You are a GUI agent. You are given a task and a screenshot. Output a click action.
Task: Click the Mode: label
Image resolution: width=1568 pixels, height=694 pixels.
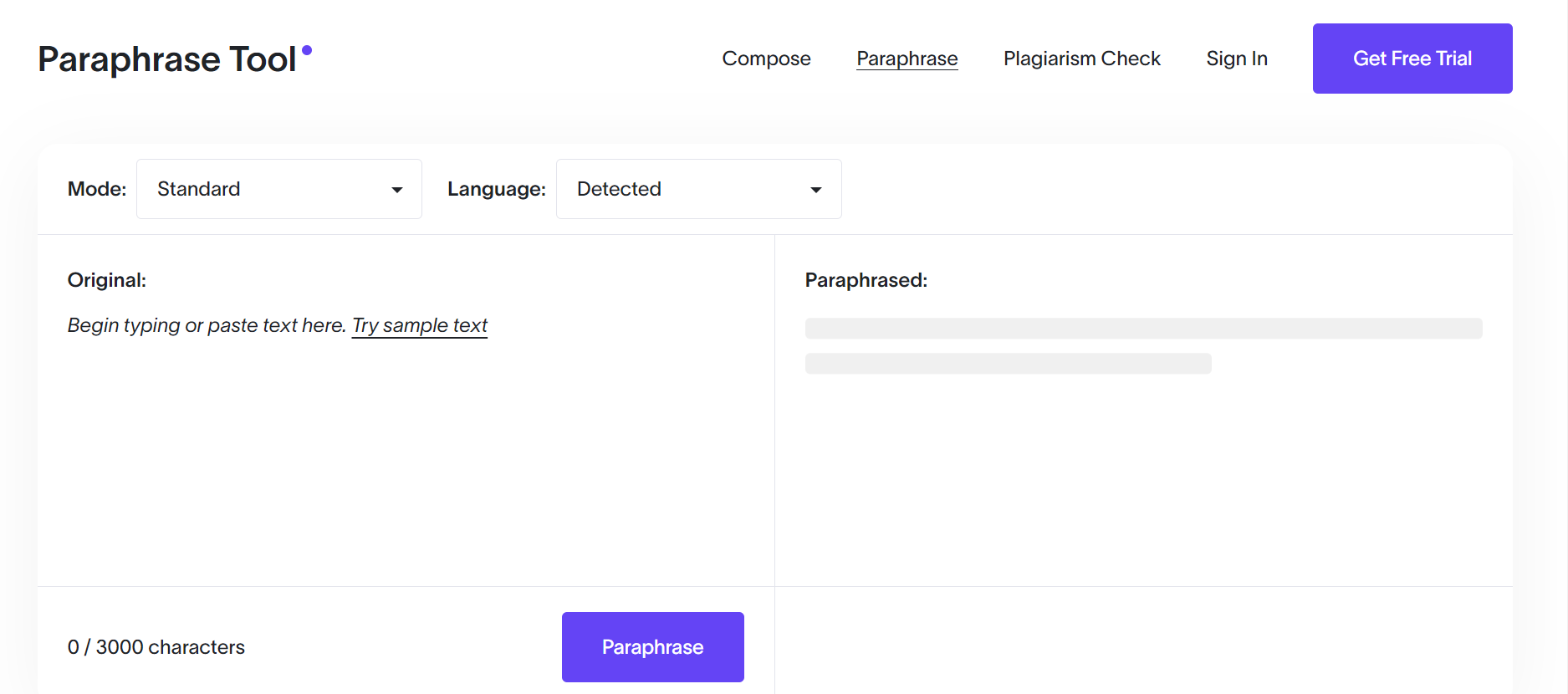(x=97, y=189)
